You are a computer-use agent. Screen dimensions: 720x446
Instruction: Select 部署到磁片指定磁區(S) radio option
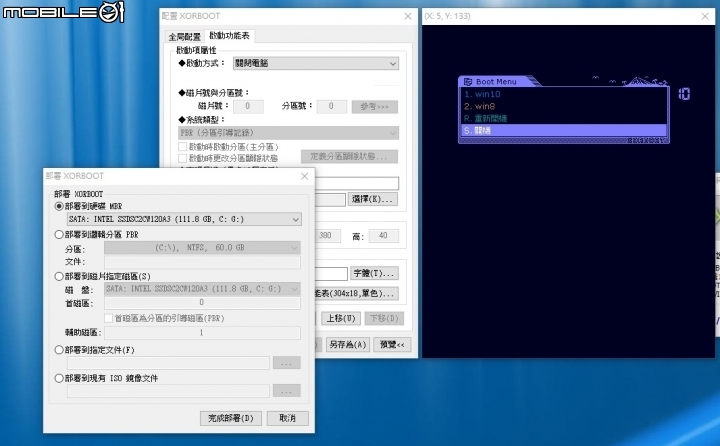click(59, 276)
